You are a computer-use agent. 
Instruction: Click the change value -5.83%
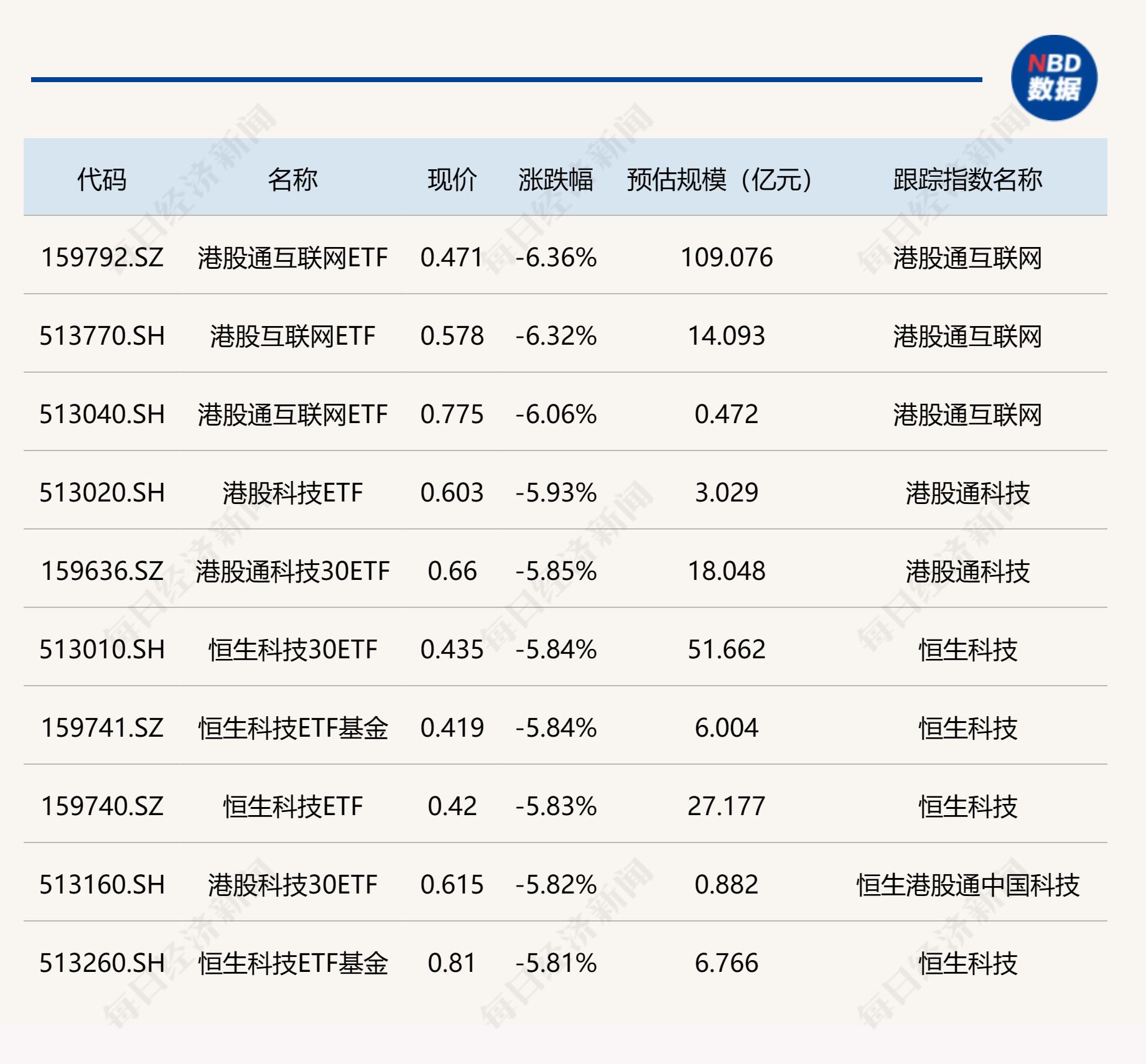[556, 806]
